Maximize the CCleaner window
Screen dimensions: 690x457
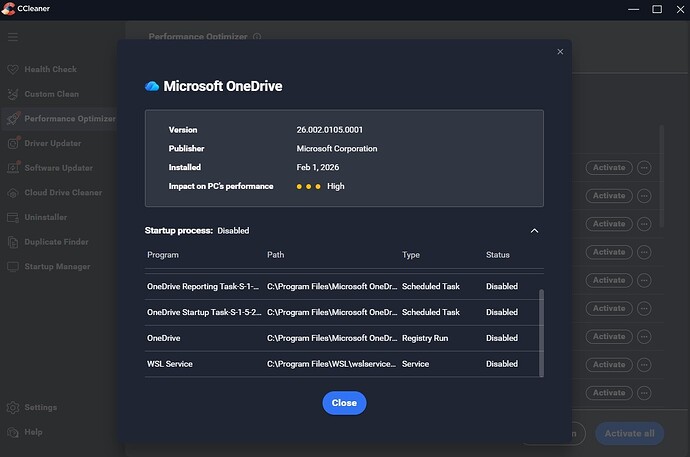657,9
